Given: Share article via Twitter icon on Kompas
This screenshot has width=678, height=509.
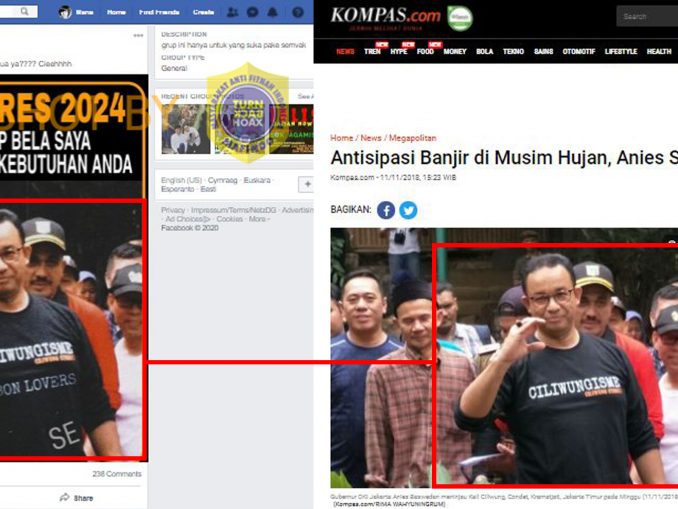Looking at the screenshot, I should pyautogui.click(x=408, y=210).
